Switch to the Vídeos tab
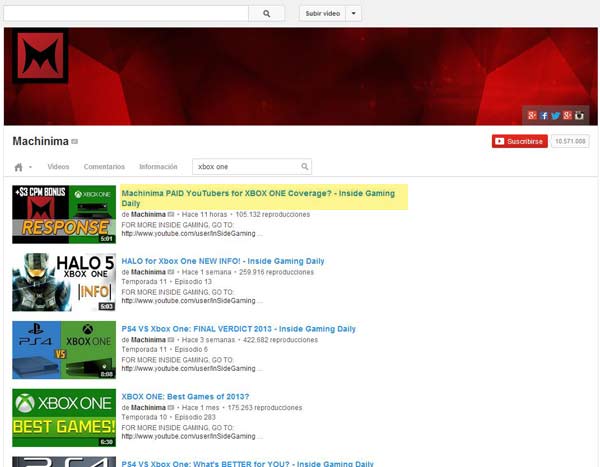 (58, 167)
